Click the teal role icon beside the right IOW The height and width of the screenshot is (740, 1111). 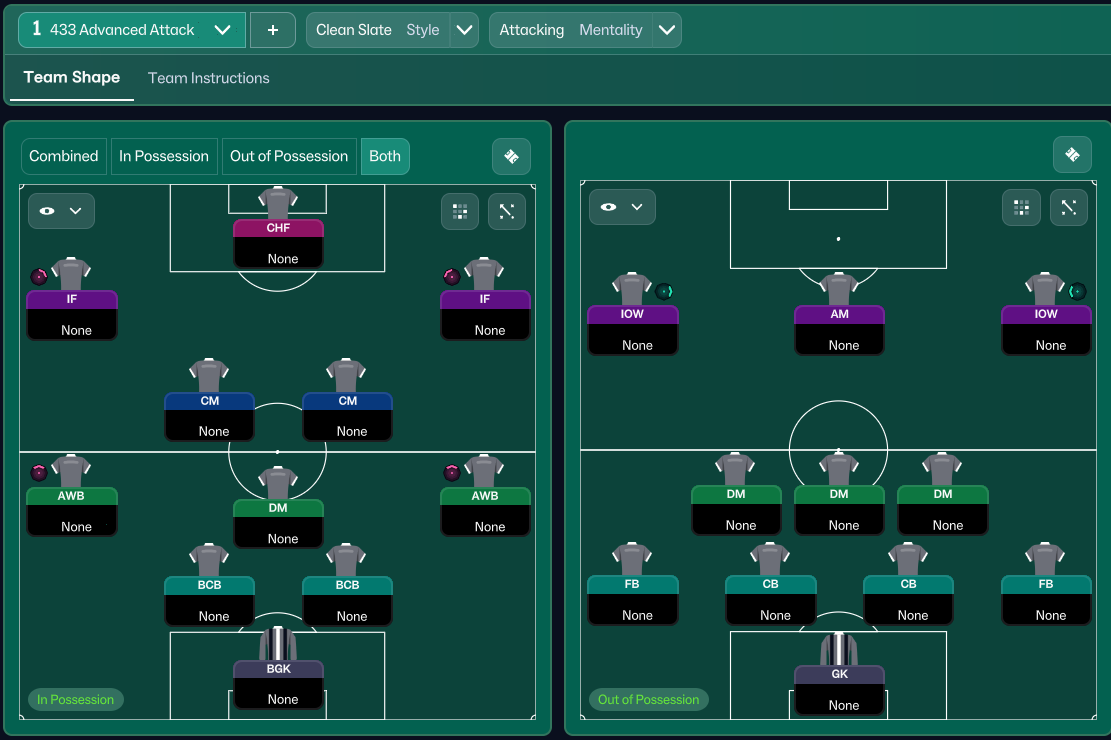tap(1076, 291)
